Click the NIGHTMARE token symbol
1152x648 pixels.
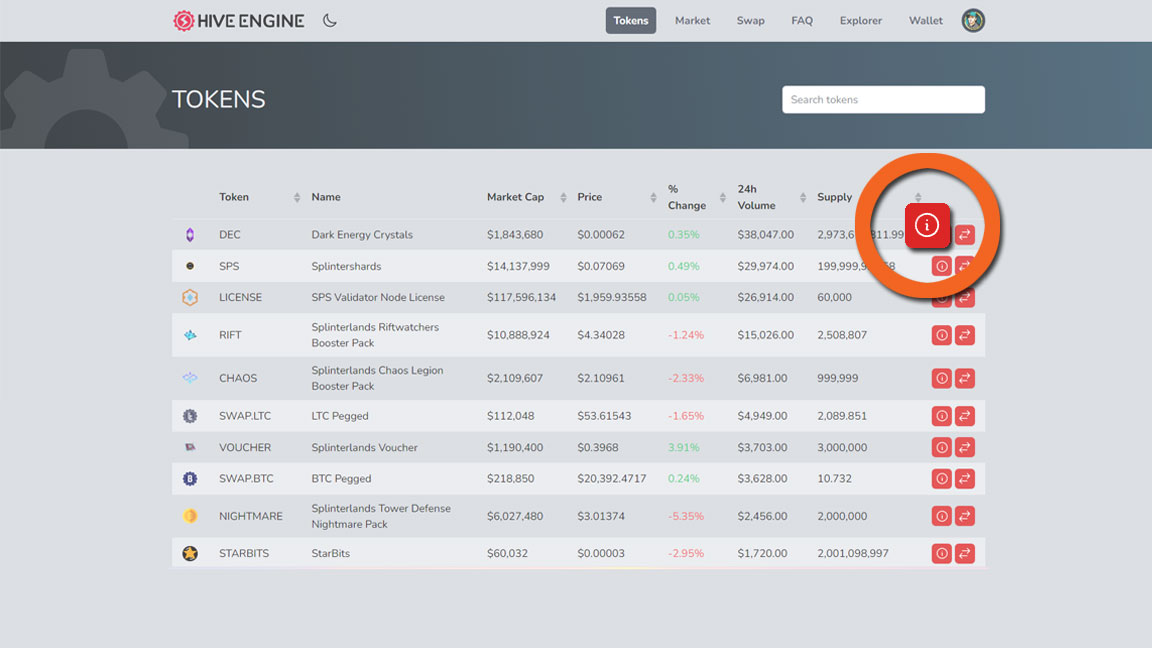(251, 516)
